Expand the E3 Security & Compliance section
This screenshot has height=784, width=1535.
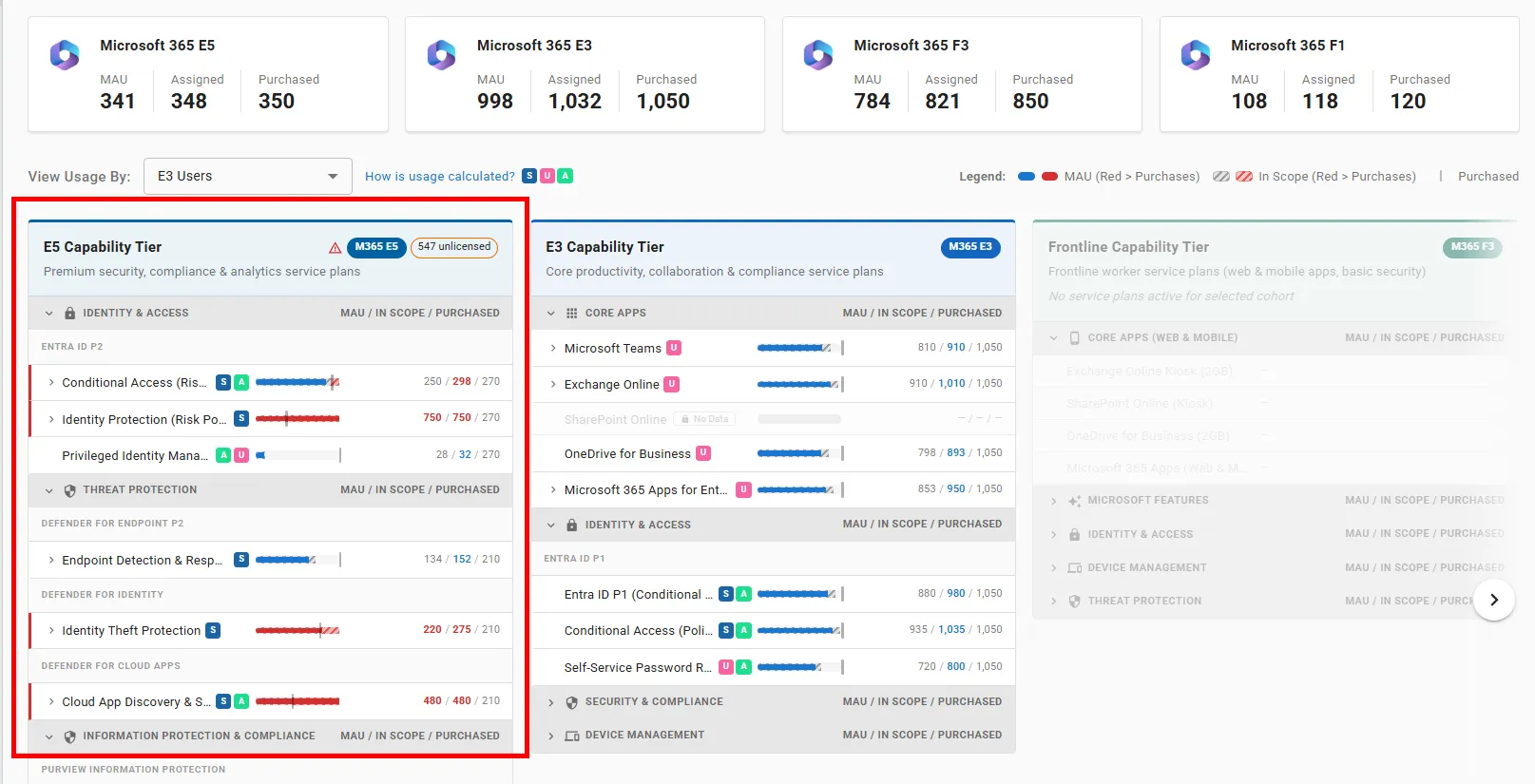[551, 702]
